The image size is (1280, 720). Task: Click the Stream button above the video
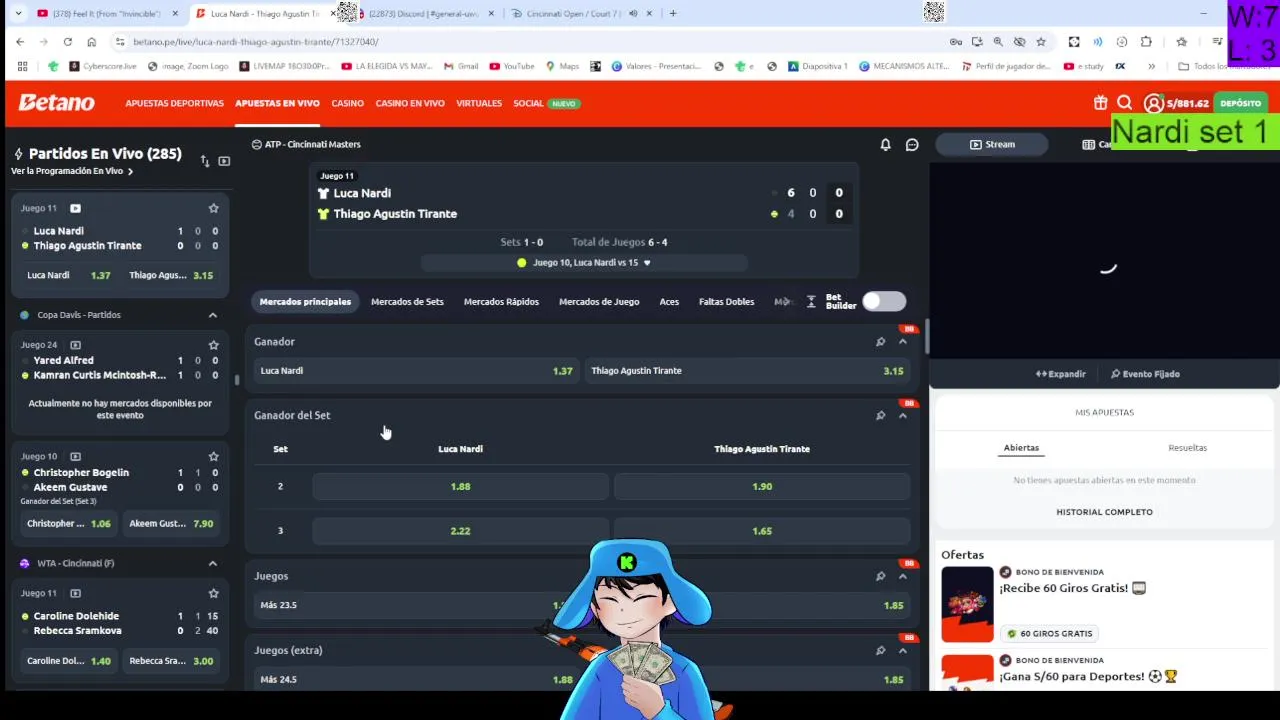coord(992,144)
